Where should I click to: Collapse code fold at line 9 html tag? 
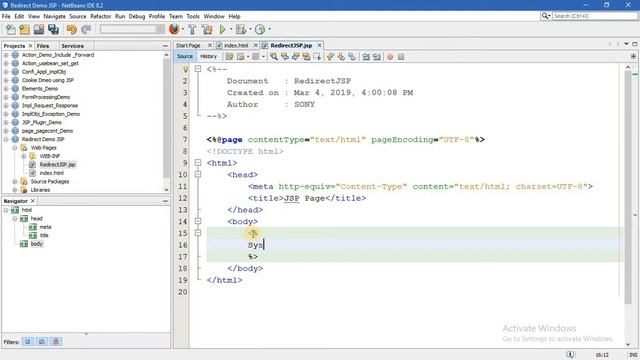[198, 162]
